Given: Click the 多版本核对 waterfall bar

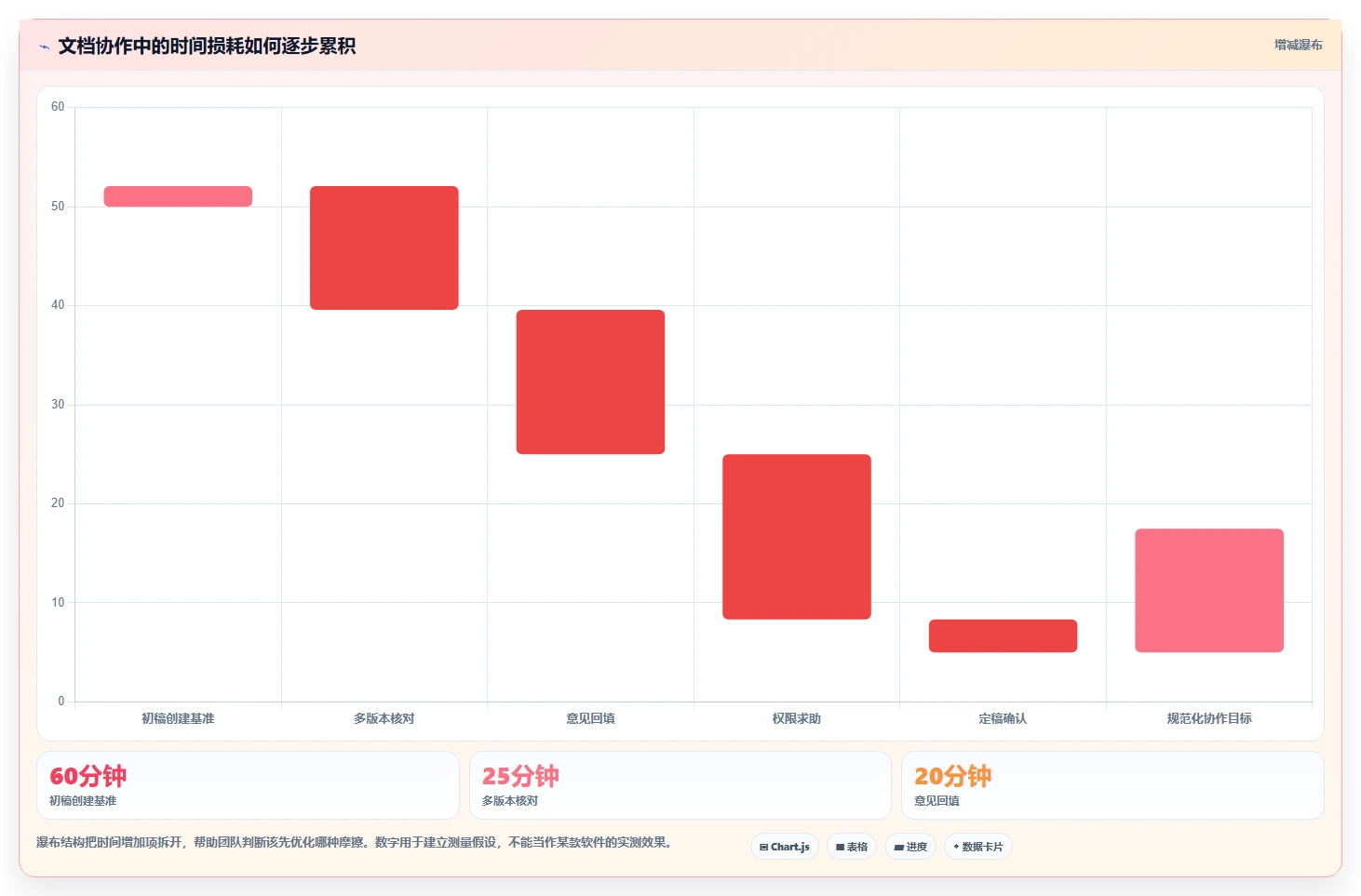Looking at the screenshot, I should (384, 247).
